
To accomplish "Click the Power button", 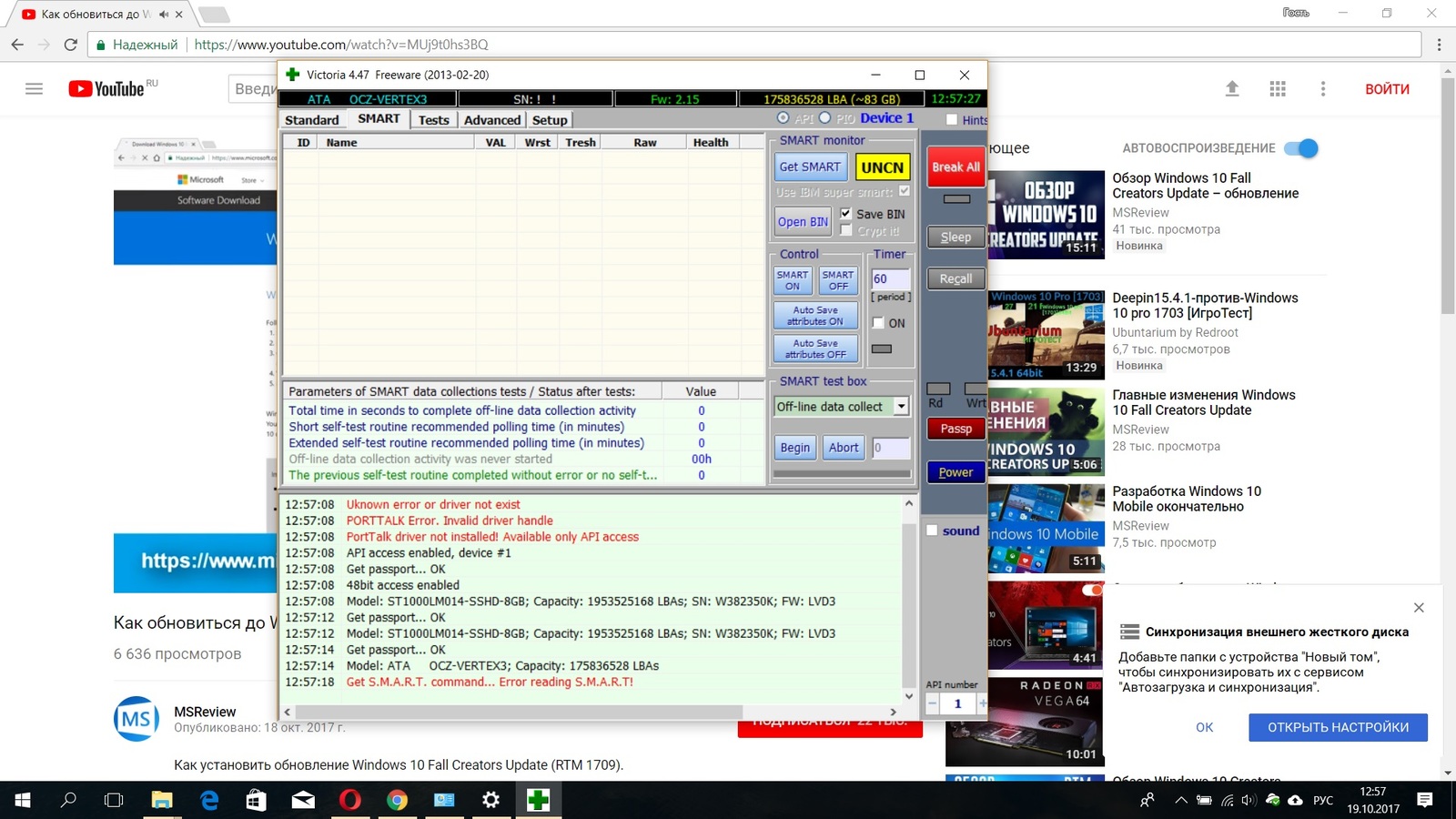I will click(955, 471).
